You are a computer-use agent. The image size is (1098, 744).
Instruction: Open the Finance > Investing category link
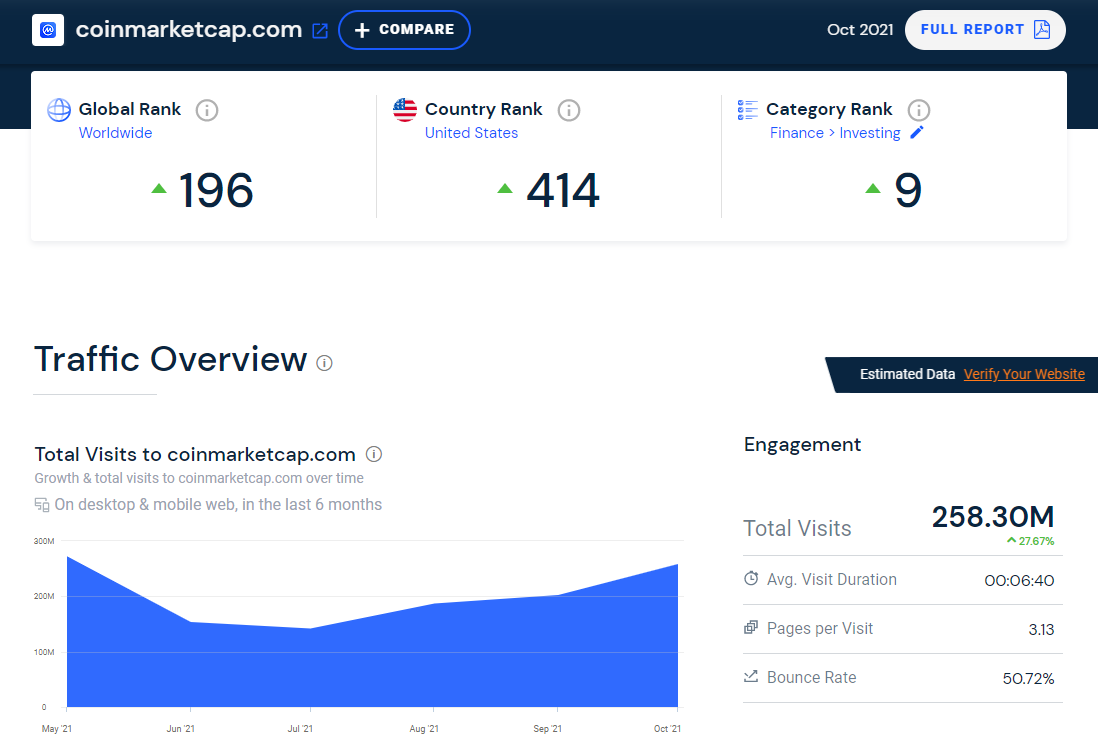click(x=835, y=133)
